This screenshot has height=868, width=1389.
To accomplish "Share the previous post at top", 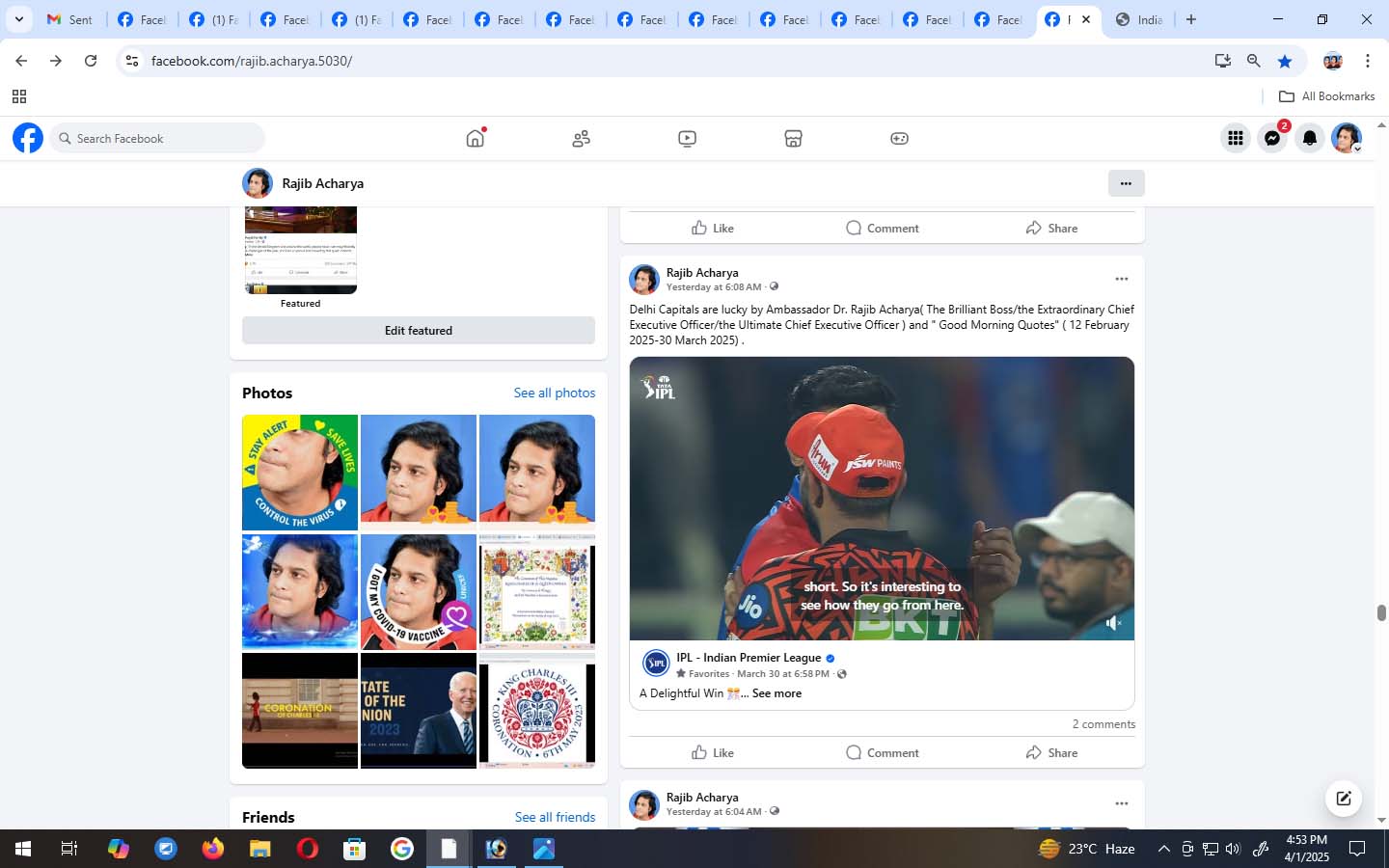I will tap(1051, 228).
